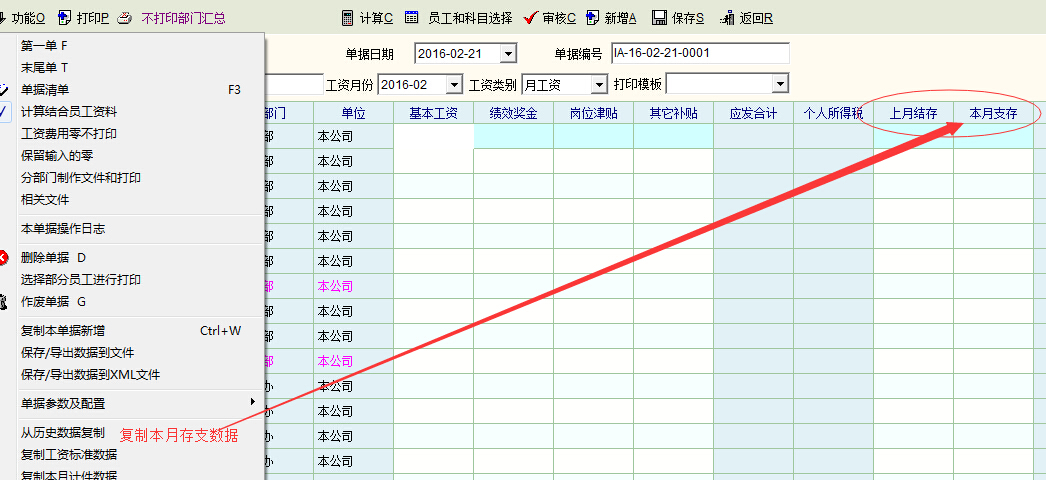Click the floppy disk 保存S icon
The image size is (1046, 480).
click(x=659, y=18)
